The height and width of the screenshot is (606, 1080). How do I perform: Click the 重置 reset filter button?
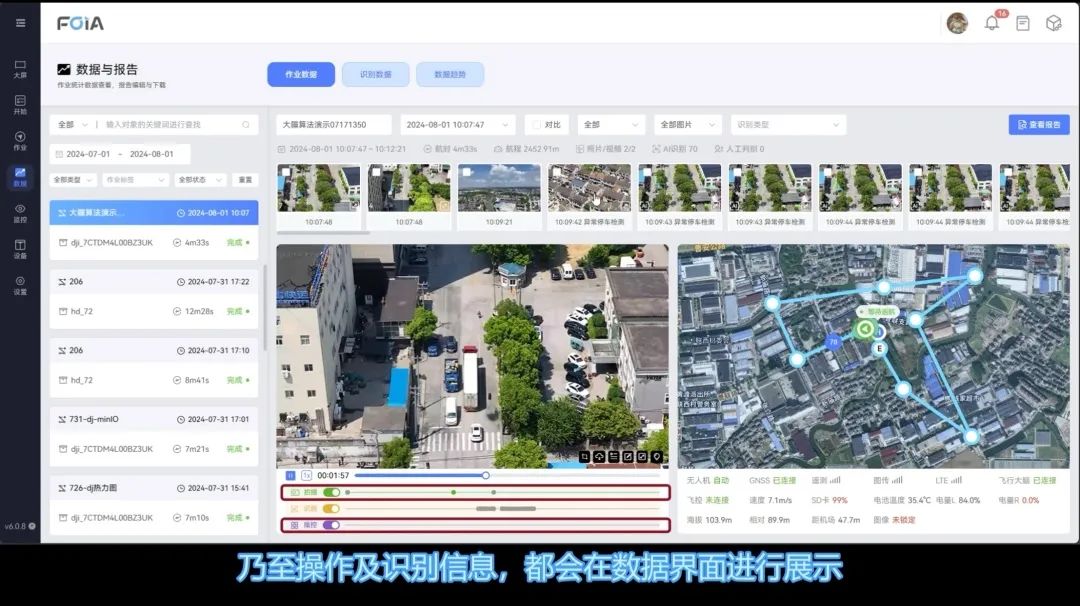click(x=245, y=180)
